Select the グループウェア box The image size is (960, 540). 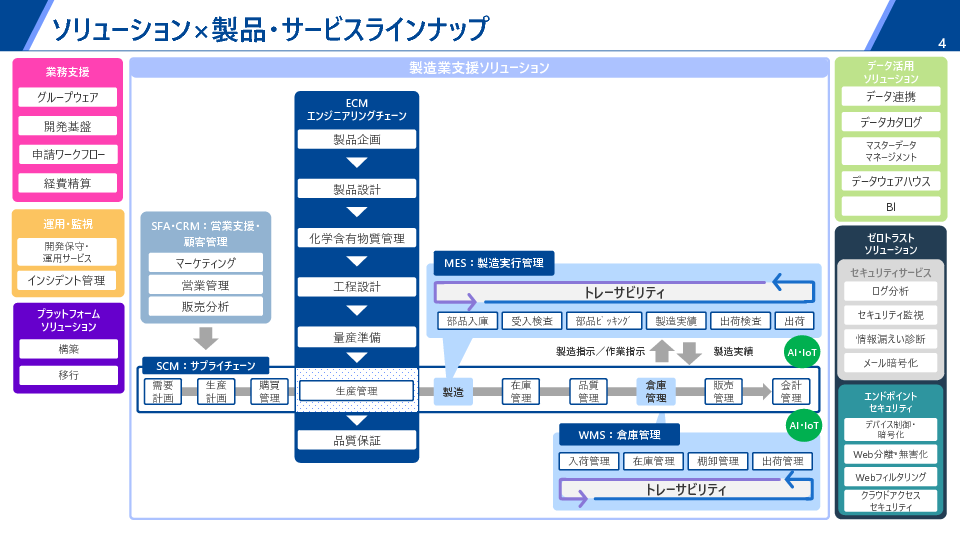[x=68, y=98]
